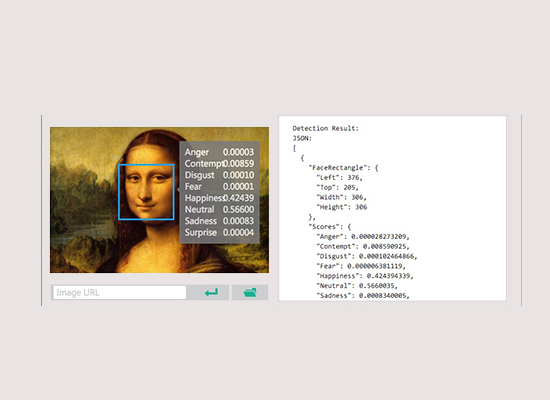
Task: Click the Detection Result heading text
Action: click(x=326, y=128)
